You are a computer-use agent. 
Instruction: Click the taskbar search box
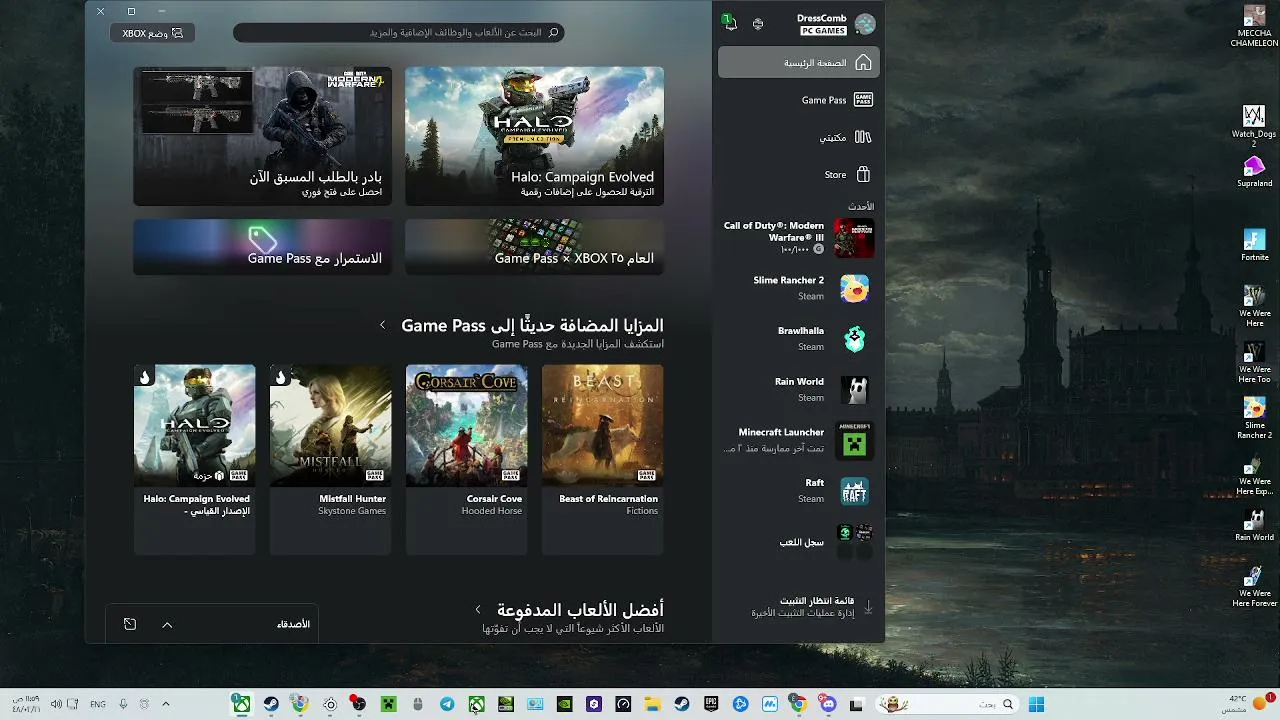click(945, 704)
